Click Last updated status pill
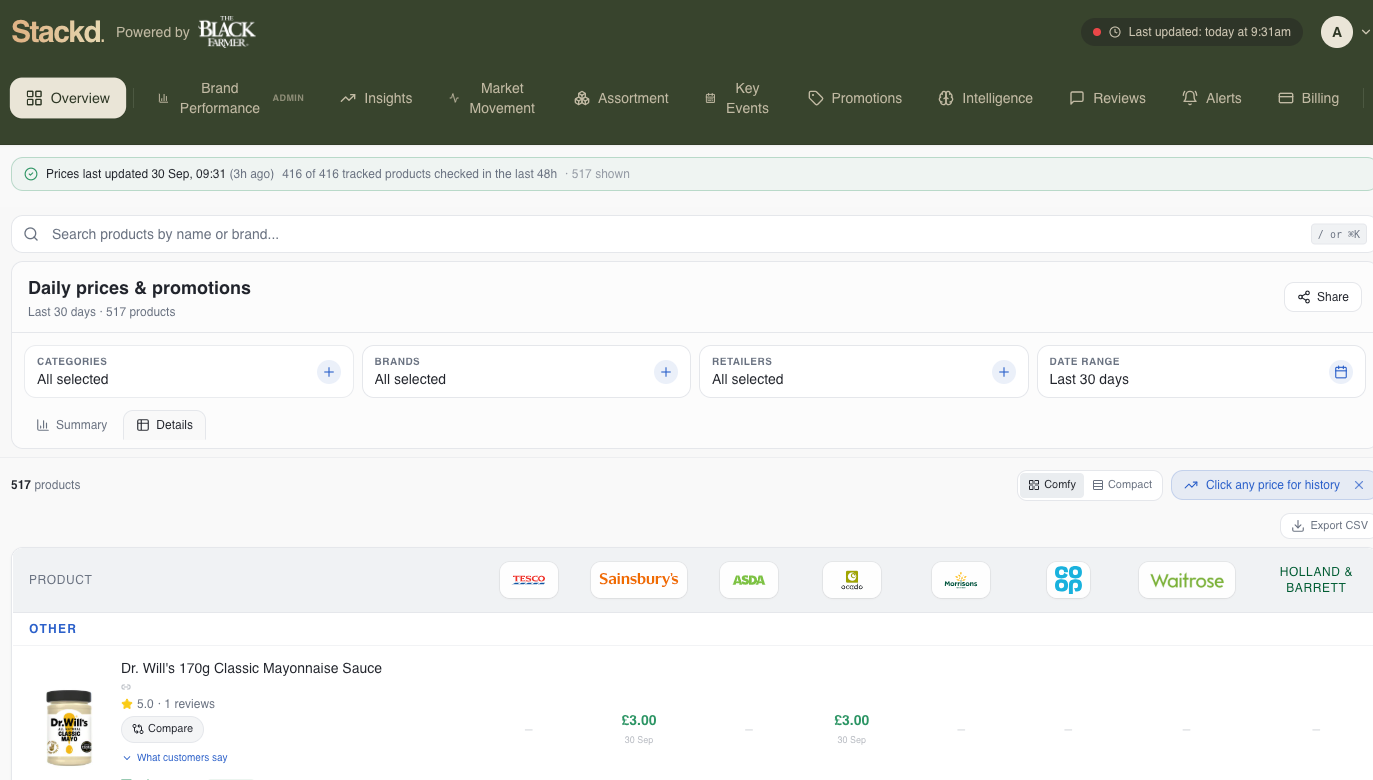 click(x=1191, y=32)
